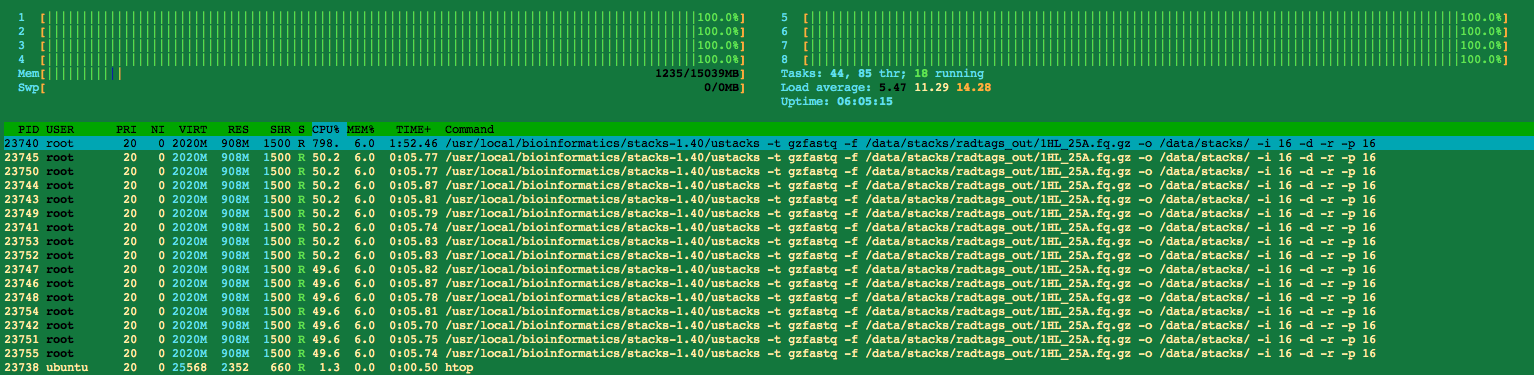Click the Tasks summary line

click(882, 73)
